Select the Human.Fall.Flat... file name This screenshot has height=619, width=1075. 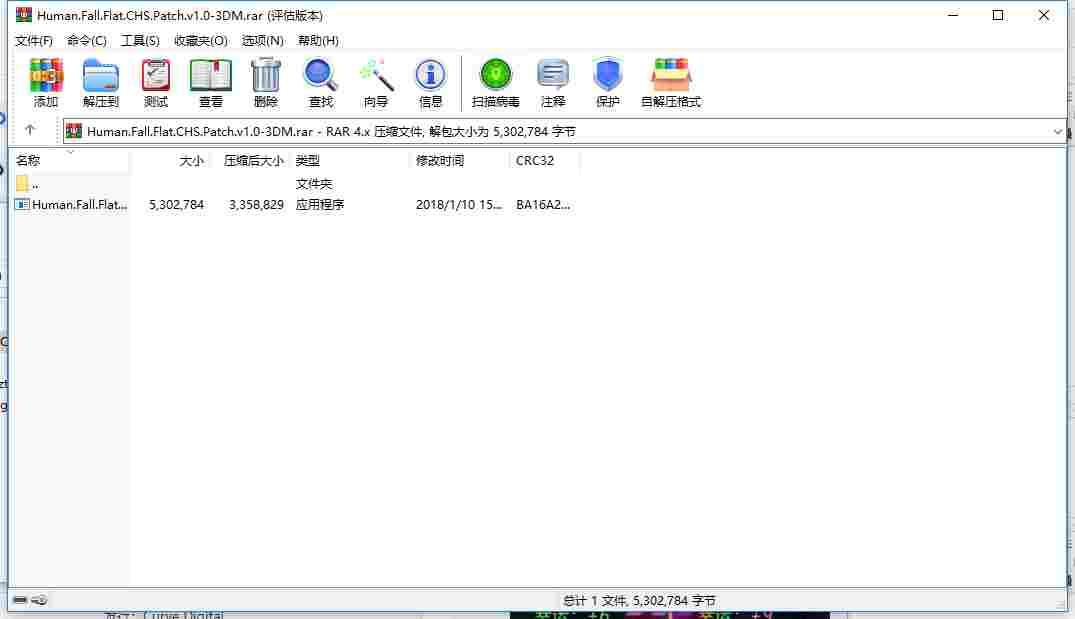click(80, 204)
